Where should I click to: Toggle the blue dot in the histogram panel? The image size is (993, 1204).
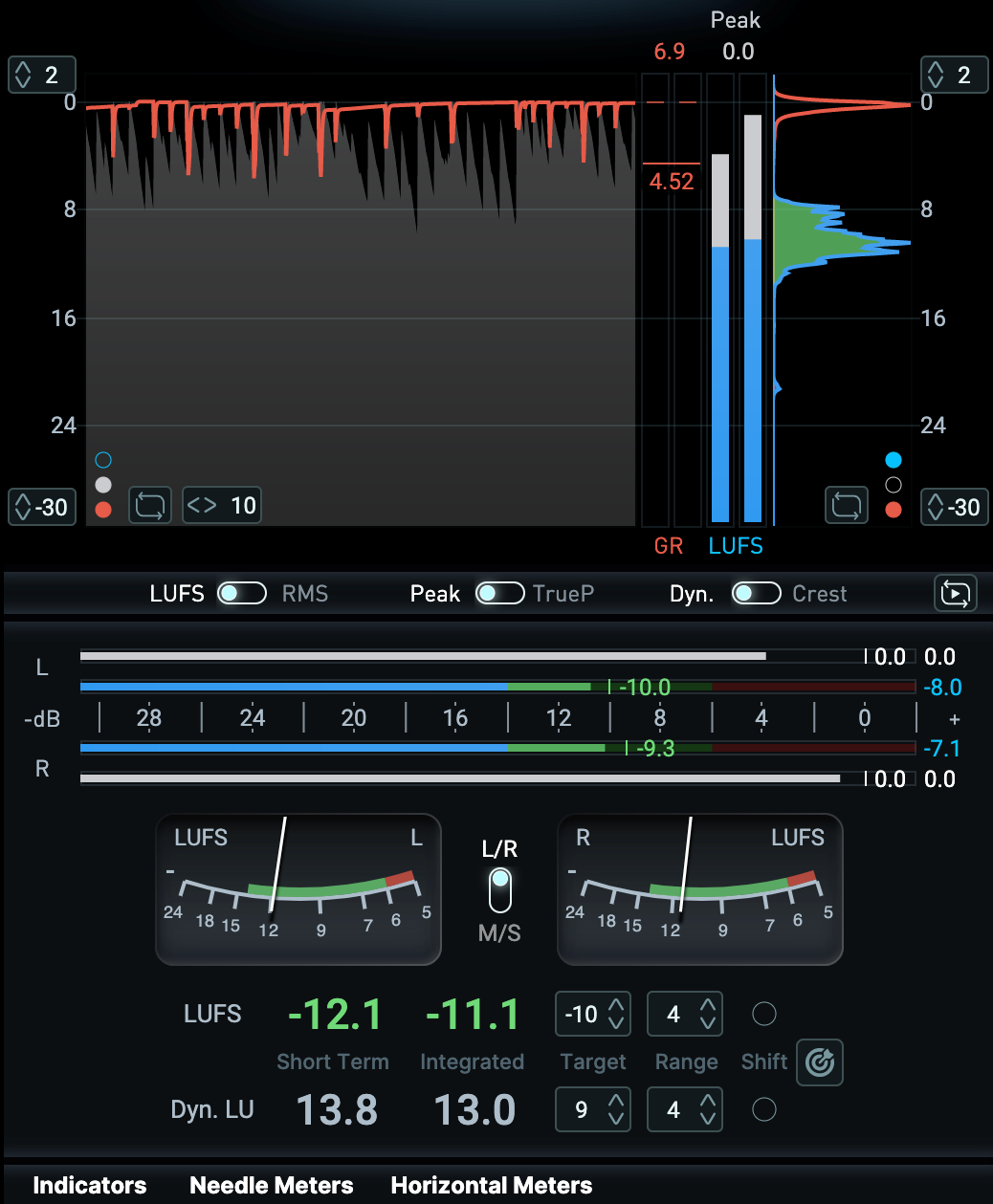coord(894,460)
